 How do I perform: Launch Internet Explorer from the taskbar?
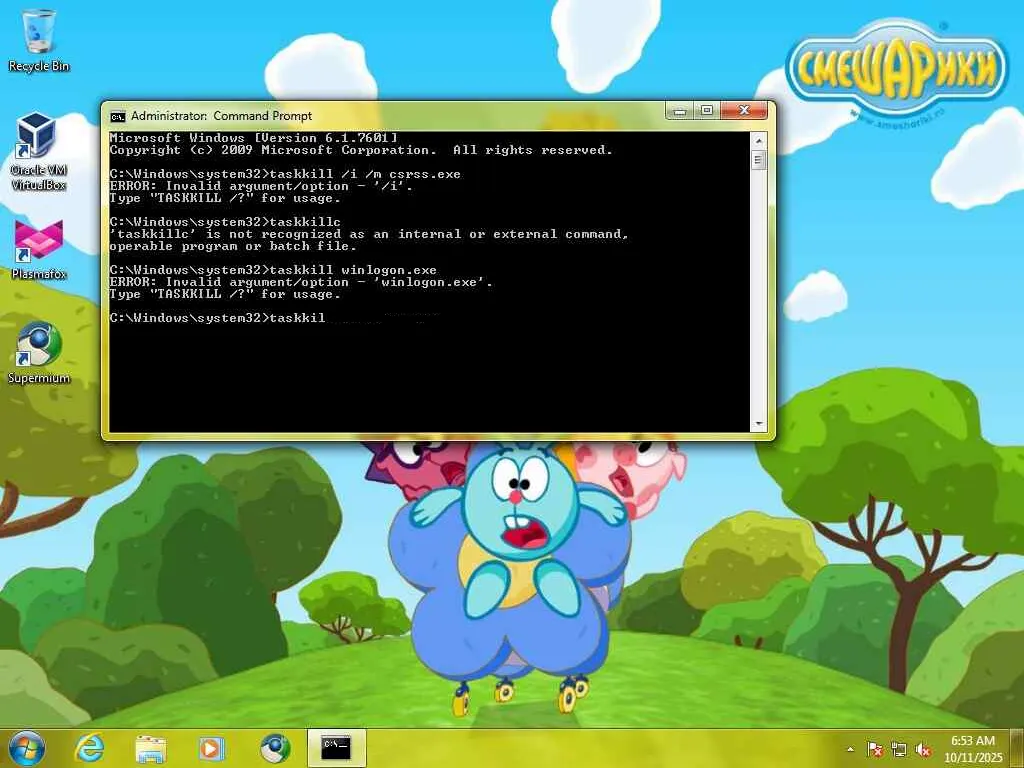pyautogui.click(x=89, y=748)
